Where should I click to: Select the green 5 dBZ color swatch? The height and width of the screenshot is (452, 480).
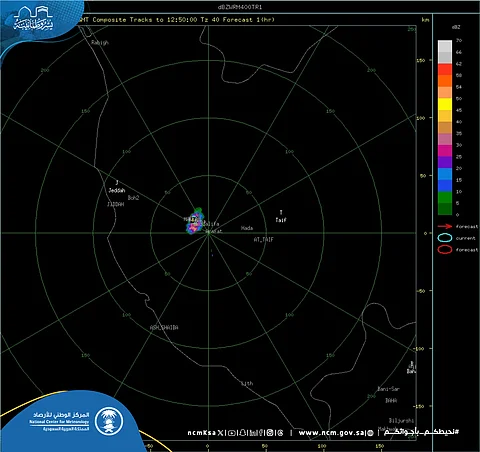click(x=445, y=197)
